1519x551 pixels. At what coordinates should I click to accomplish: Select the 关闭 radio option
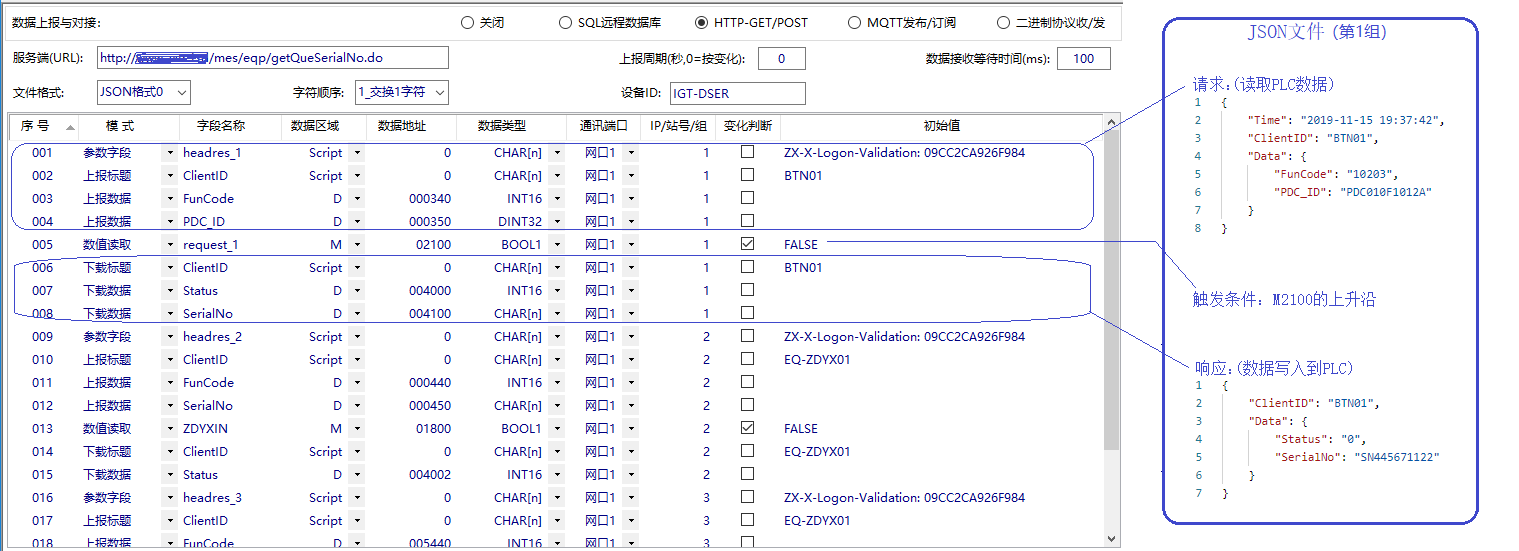point(467,22)
